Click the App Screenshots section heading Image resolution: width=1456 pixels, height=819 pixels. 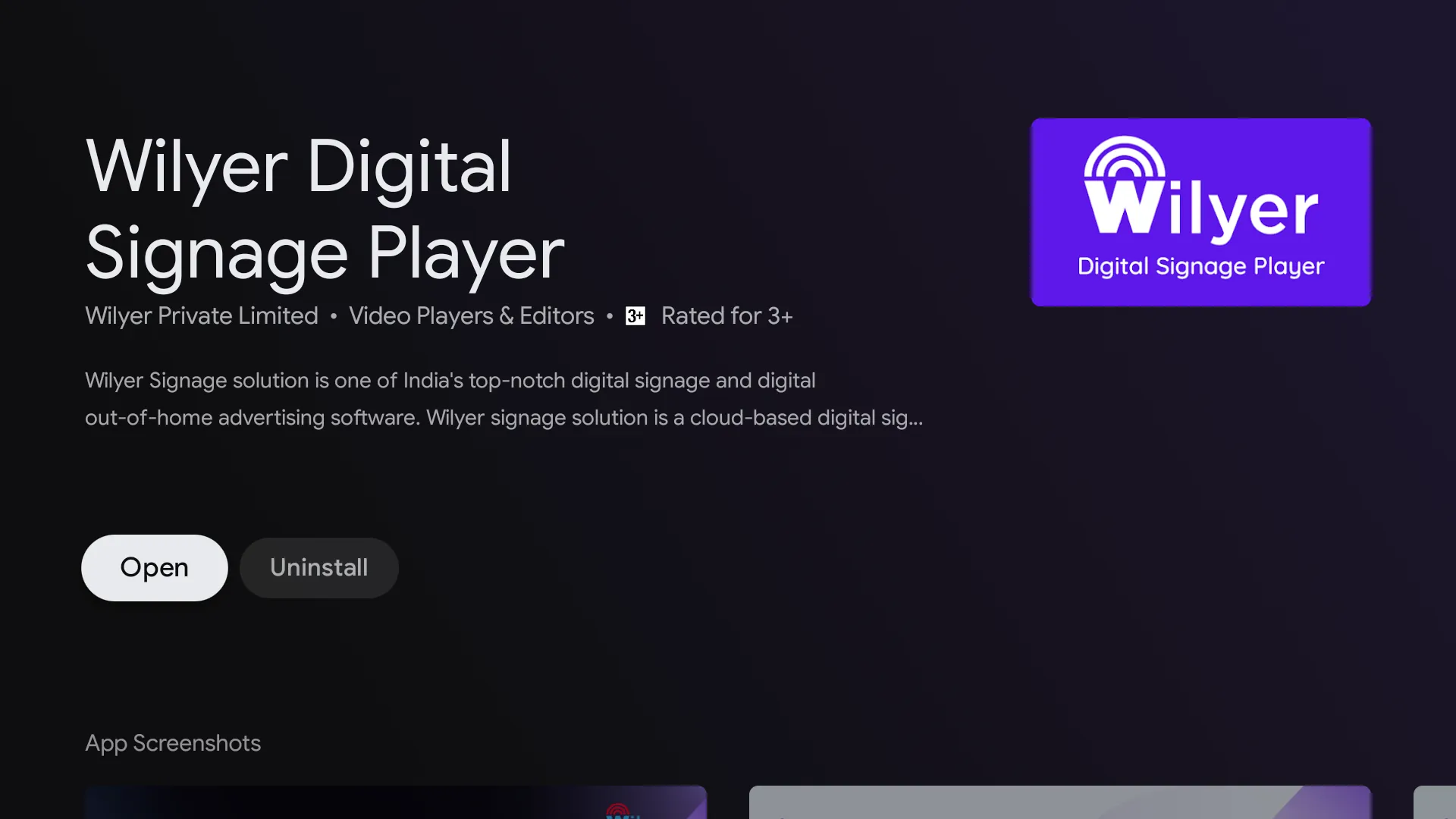pyautogui.click(x=173, y=743)
